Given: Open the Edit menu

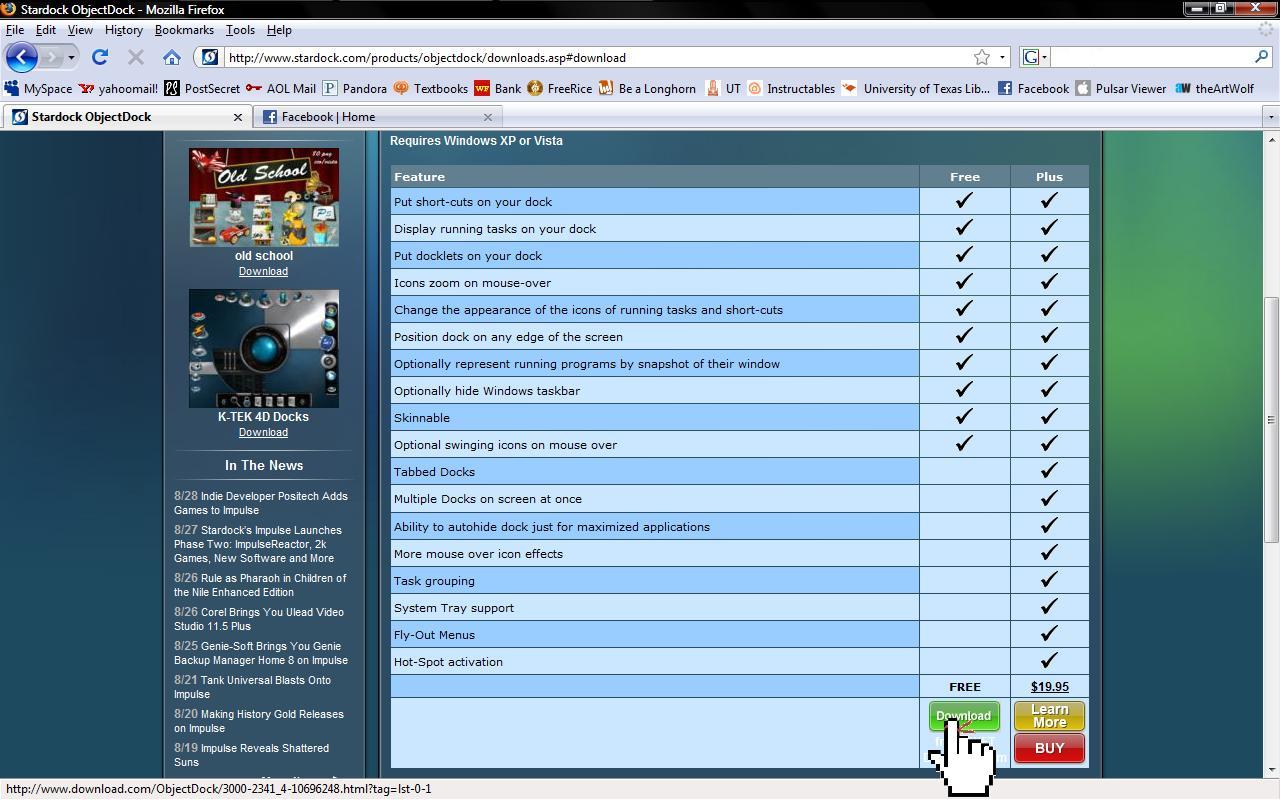Looking at the screenshot, I should coord(46,30).
